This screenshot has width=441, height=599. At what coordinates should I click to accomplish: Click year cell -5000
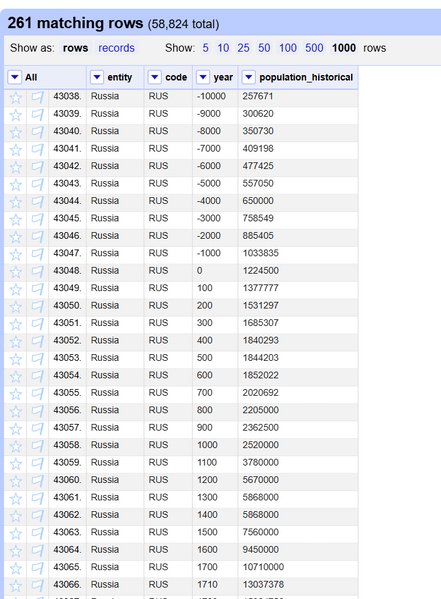[209, 183]
